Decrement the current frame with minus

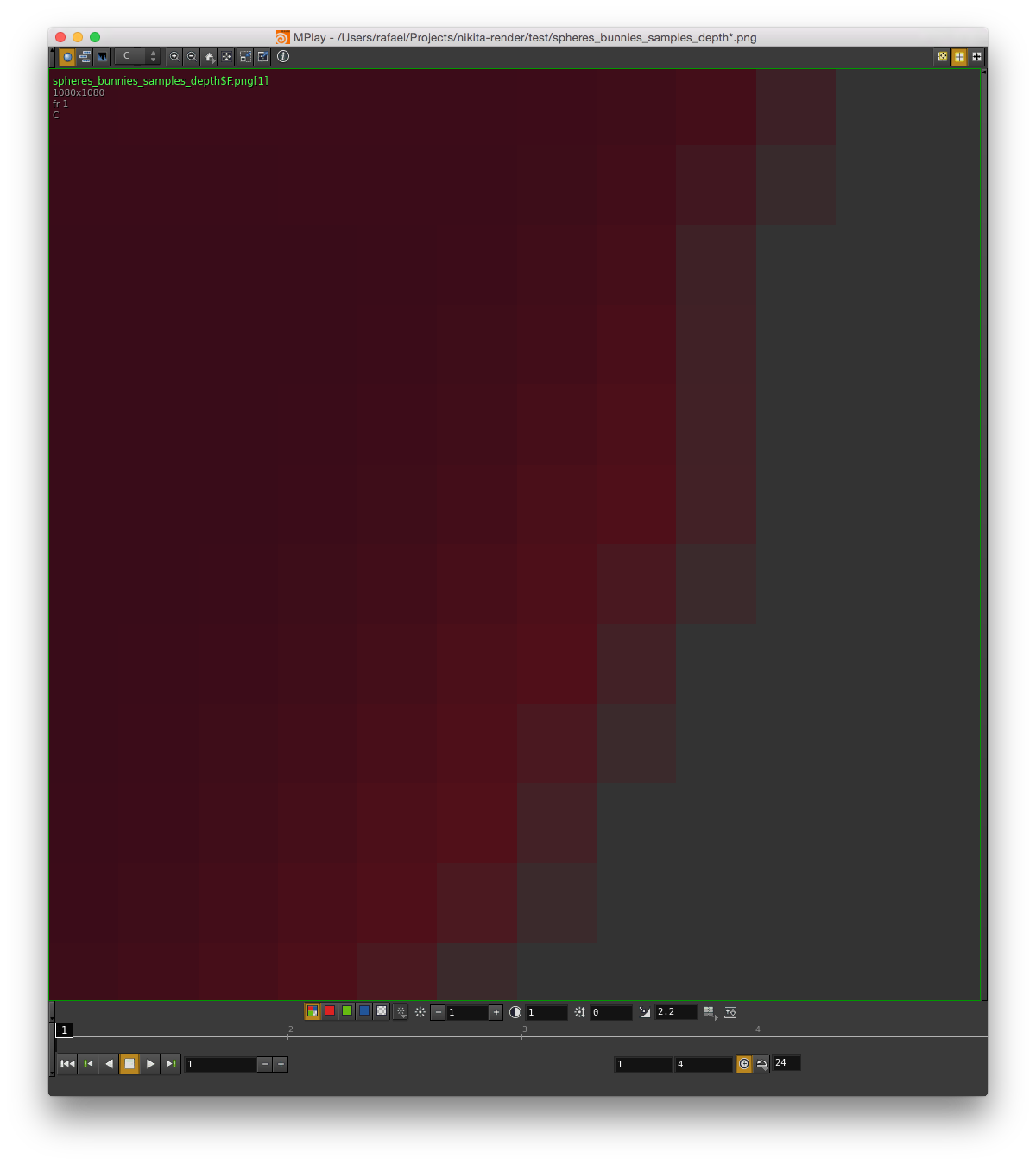pos(265,1064)
